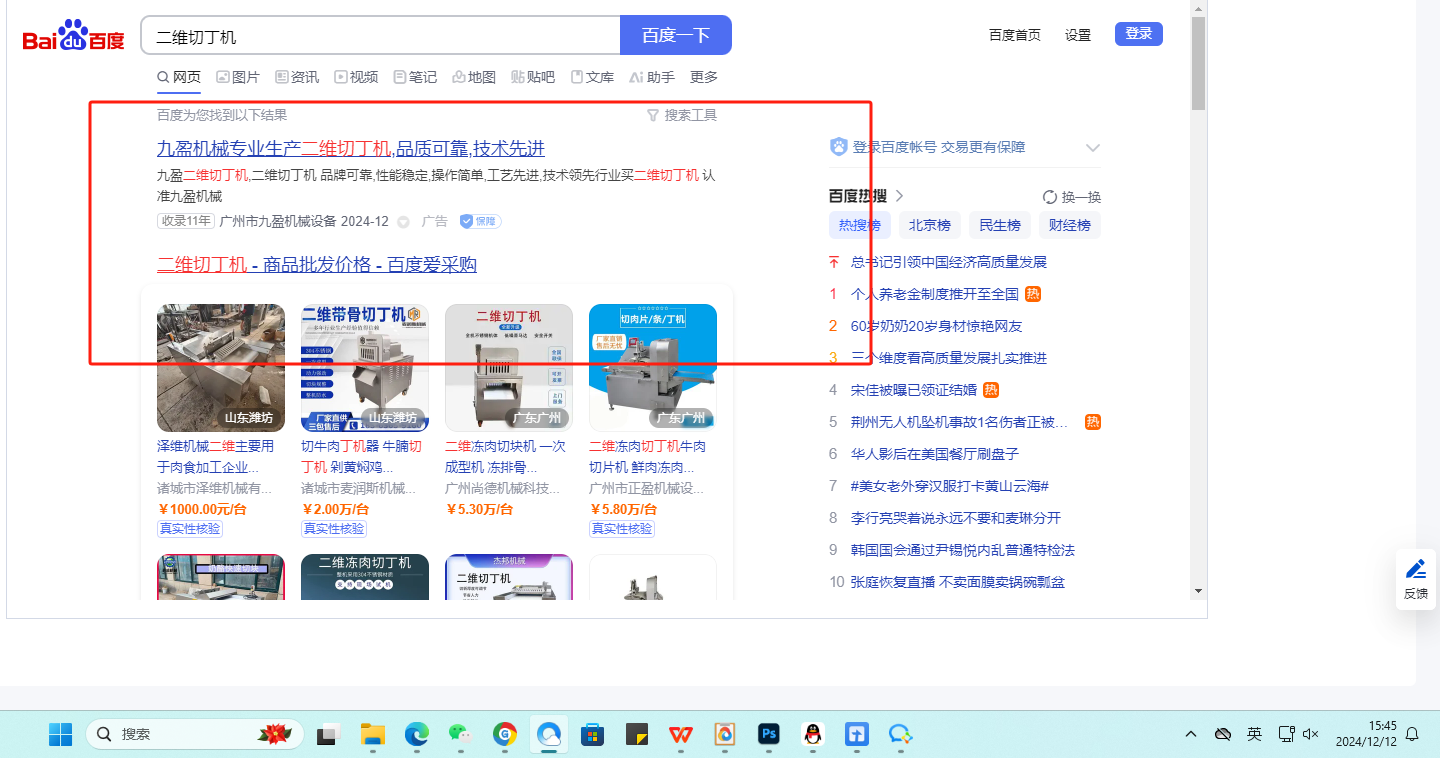Open the ad info dropdown beside 广告

(x=404, y=222)
